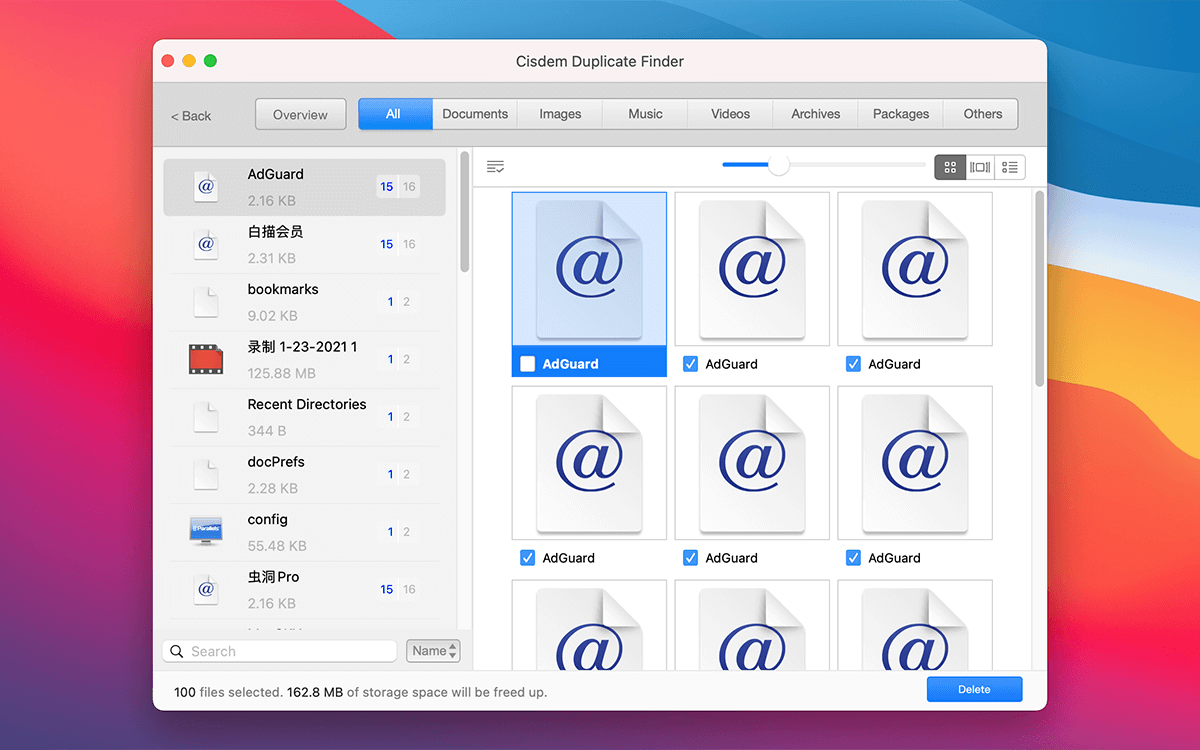Open the Name sort dropdown
The width and height of the screenshot is (1200, 750).
433,651
